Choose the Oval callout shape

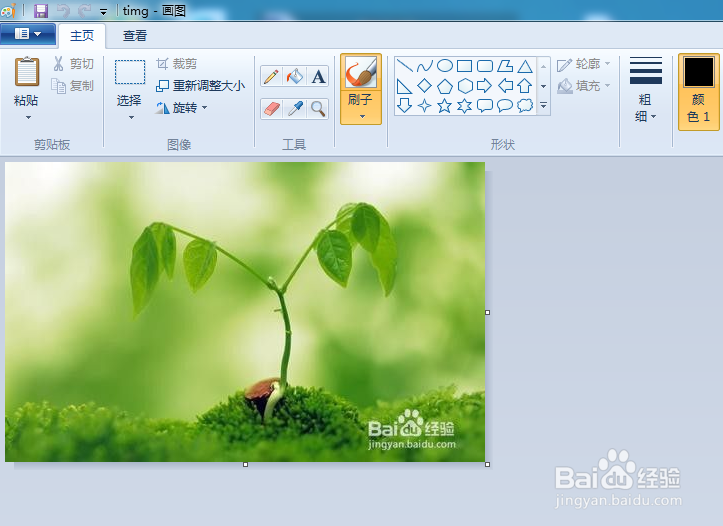click(505, 106)
